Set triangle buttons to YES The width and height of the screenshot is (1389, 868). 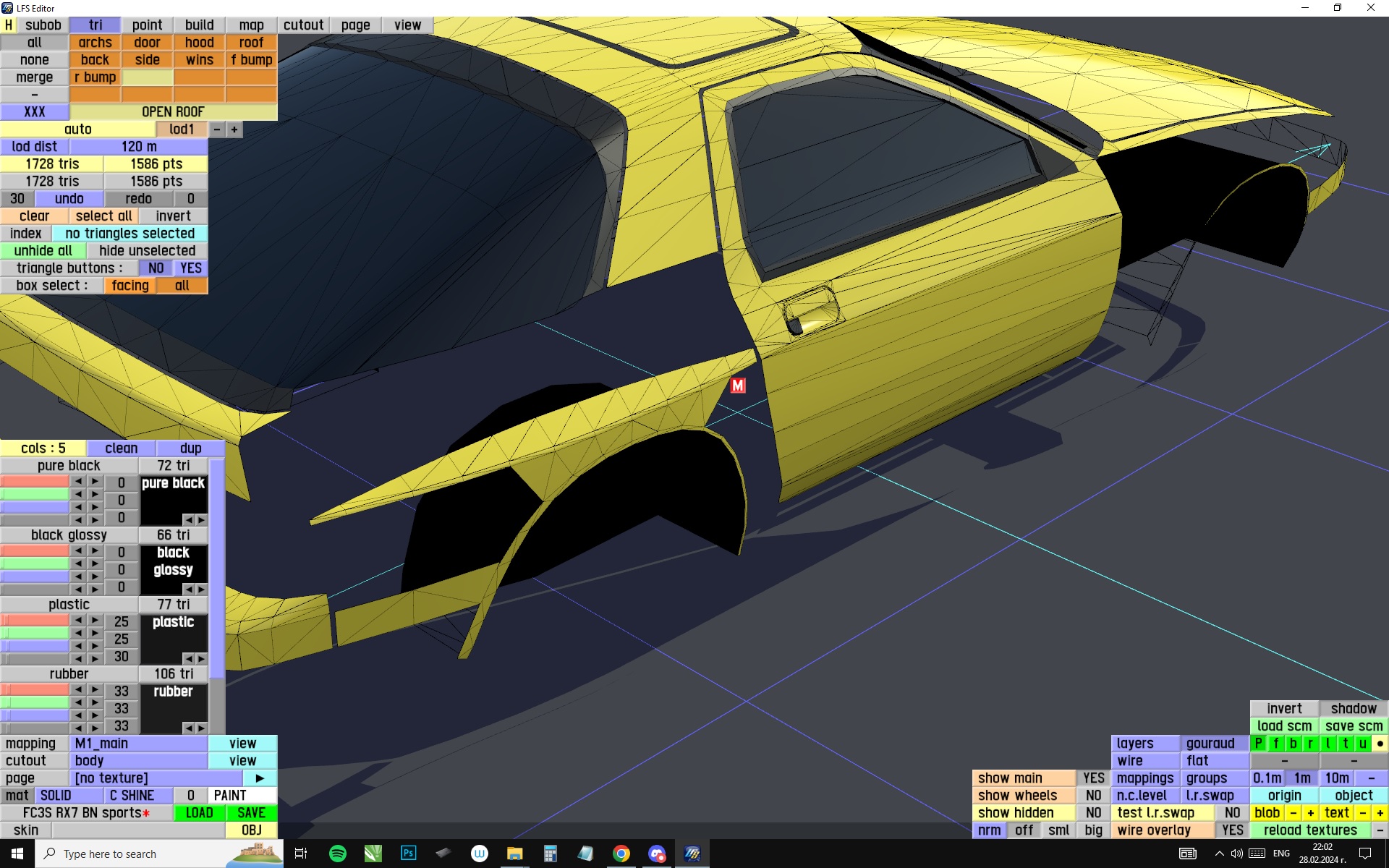(x=190, y=268)
